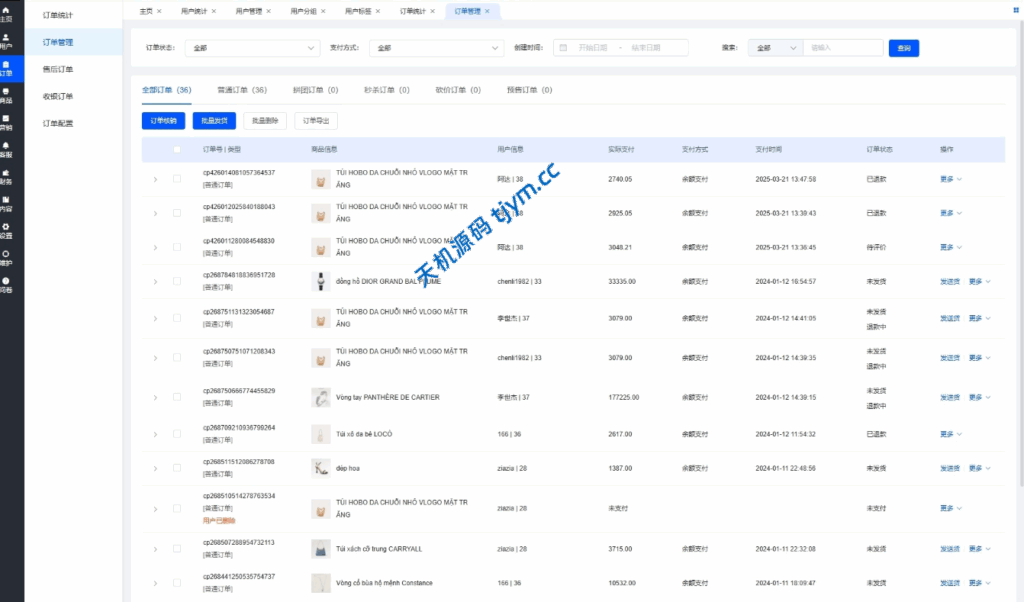Click the DIOR watch product thumbnail

pos(321,282)
